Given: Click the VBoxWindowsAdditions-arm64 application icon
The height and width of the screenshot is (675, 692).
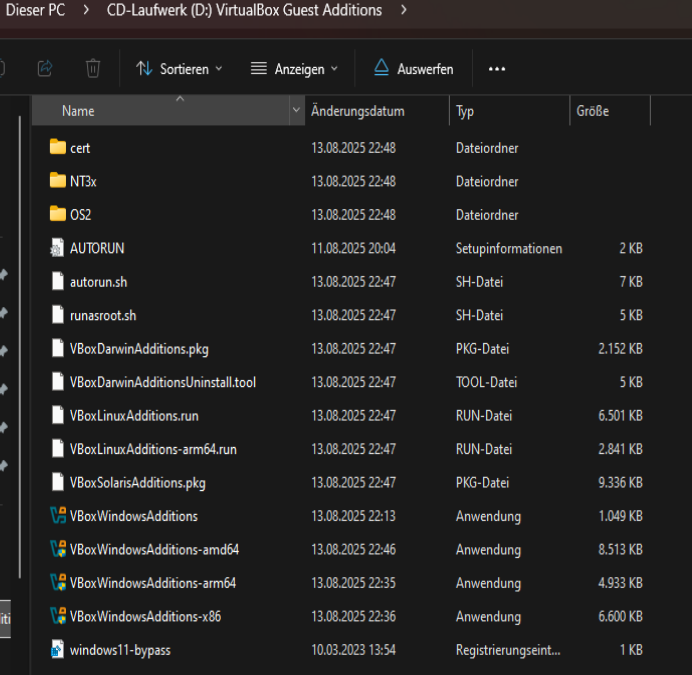Looking at the screenshot, I should (57, 583).
